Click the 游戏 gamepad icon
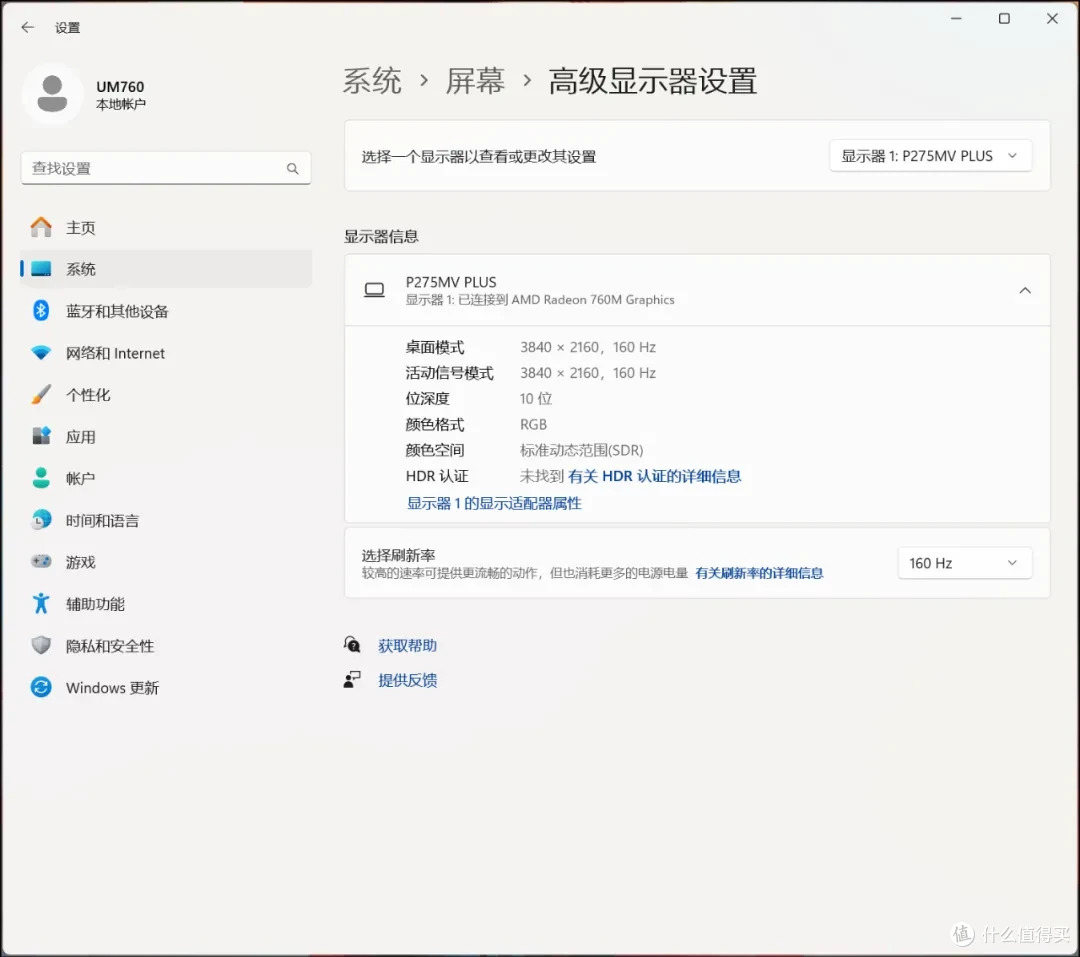 pos(41,562)
